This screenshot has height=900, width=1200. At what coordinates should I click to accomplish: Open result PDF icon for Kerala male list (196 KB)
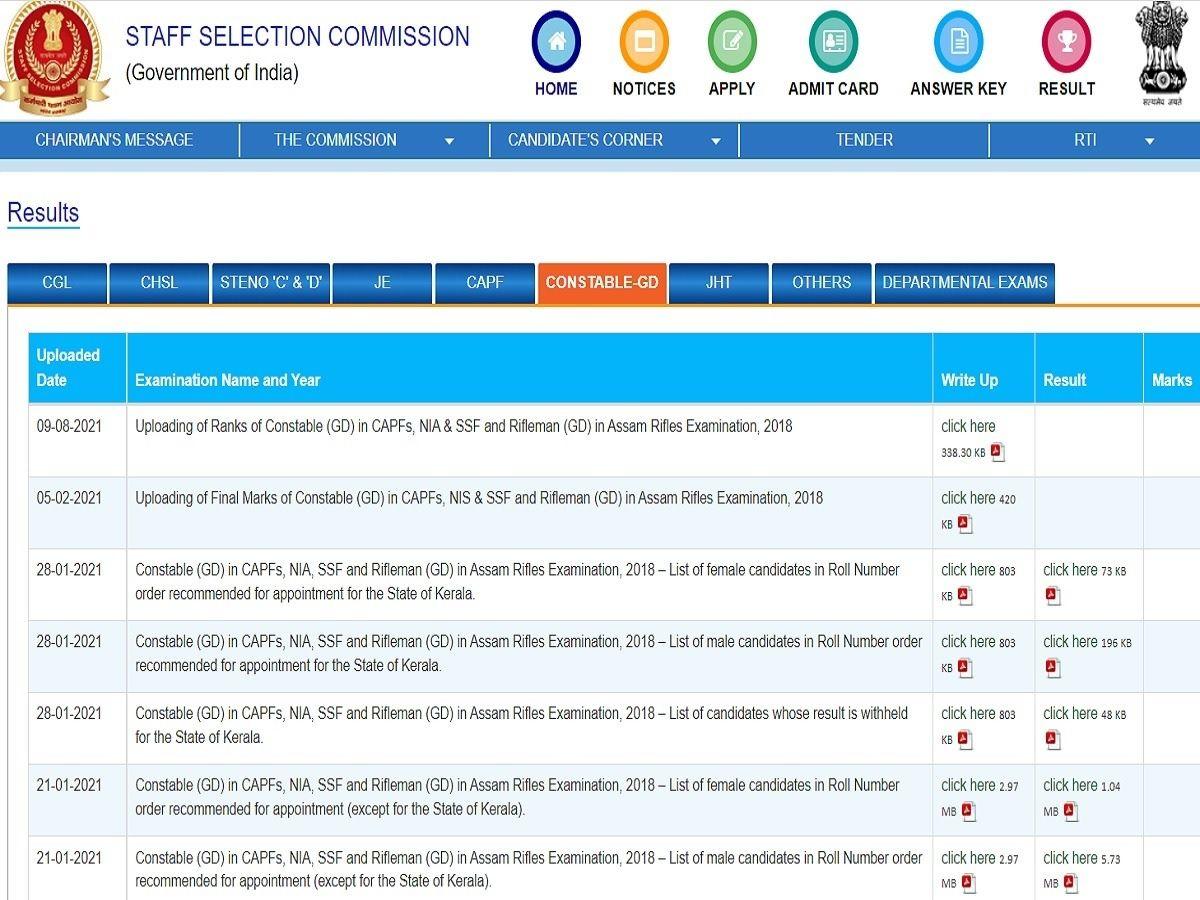point(1053,668)
